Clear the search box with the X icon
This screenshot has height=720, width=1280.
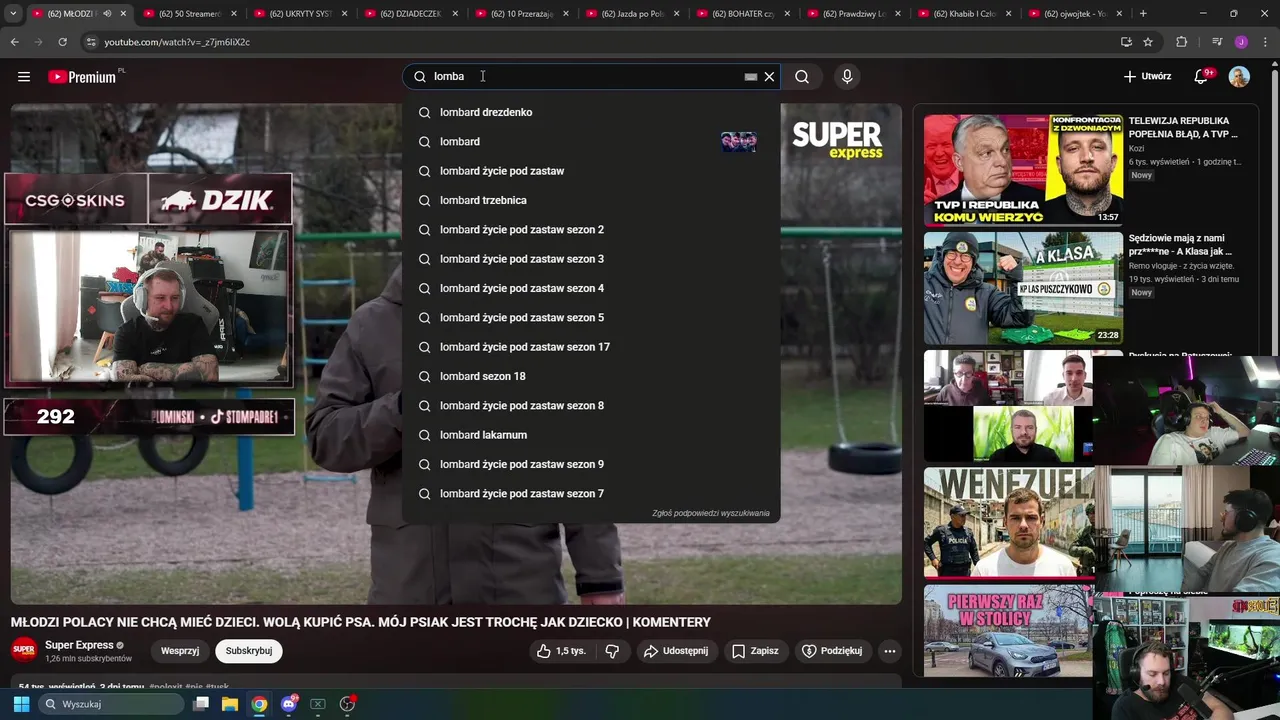pyautogui.click(x=769, y=77)
